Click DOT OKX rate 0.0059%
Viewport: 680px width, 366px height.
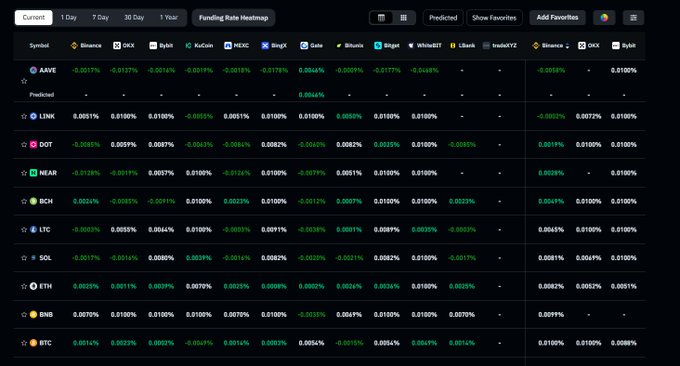point(124,144)
